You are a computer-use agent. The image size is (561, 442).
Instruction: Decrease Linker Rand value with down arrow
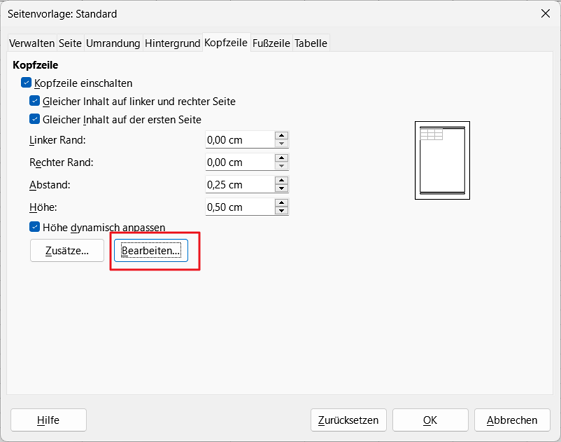click(282, 144)
